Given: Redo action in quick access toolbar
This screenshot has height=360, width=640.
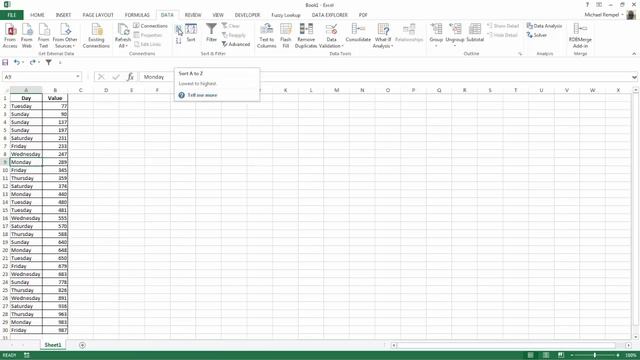Looking at the screenshot, I should click(x=33, y=62).
